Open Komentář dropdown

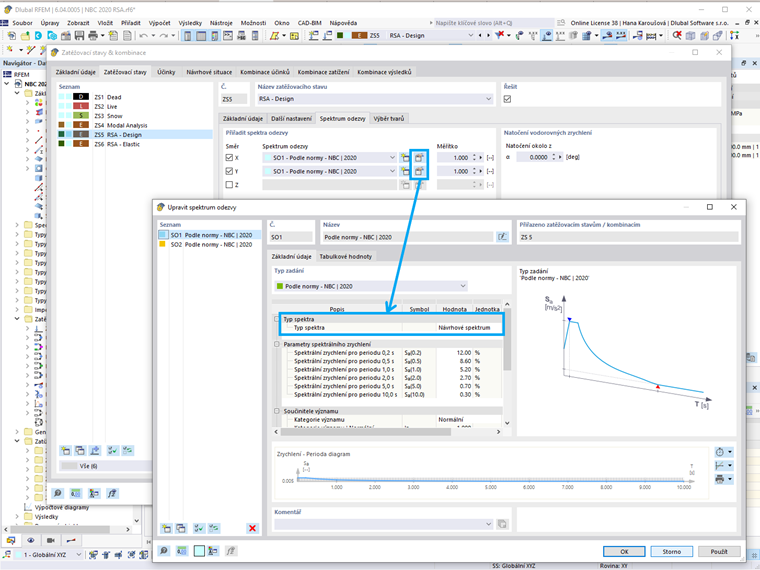pos(488,524)
